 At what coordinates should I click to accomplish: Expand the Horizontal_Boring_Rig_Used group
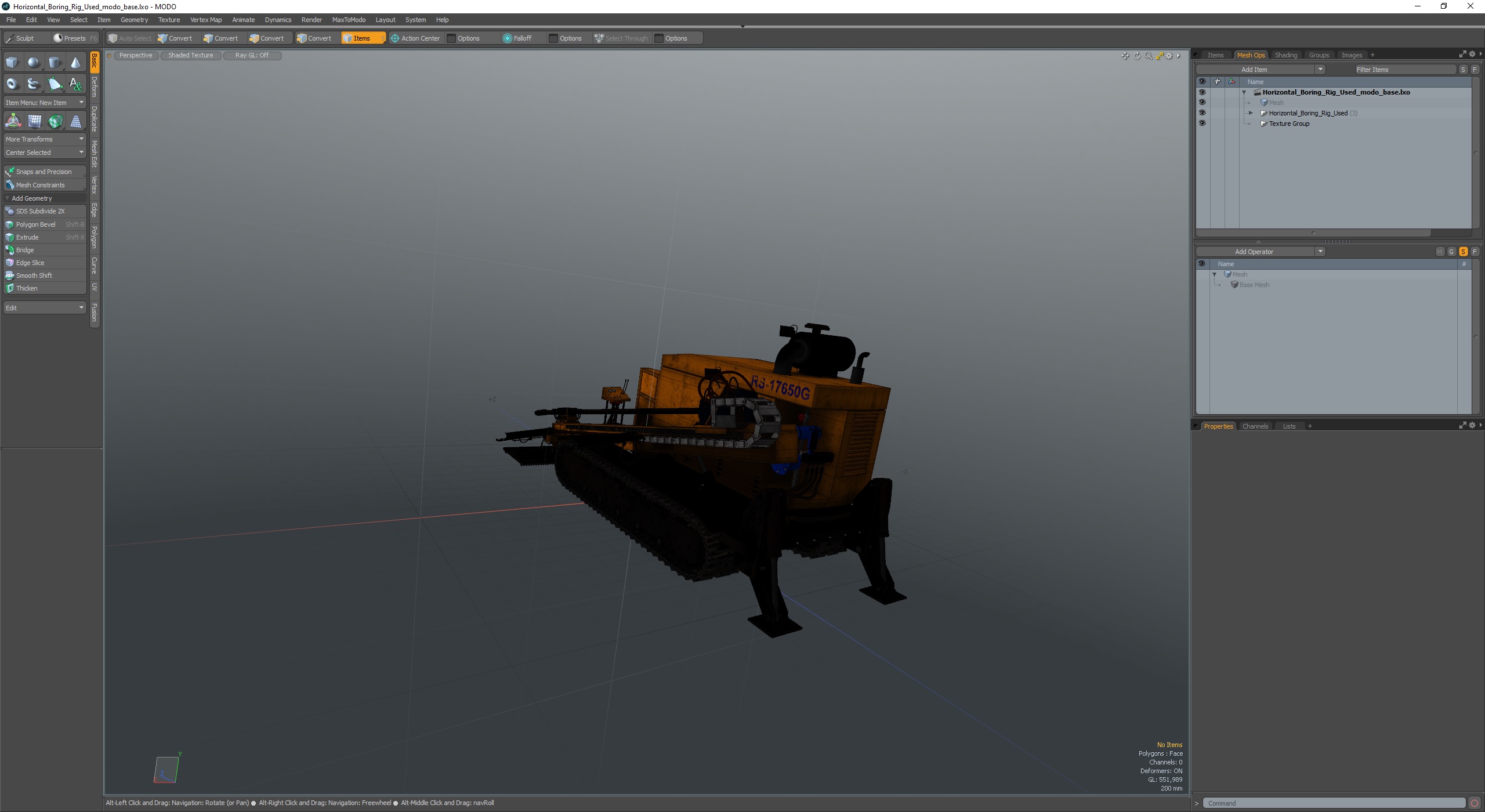tap(1251, 113)
